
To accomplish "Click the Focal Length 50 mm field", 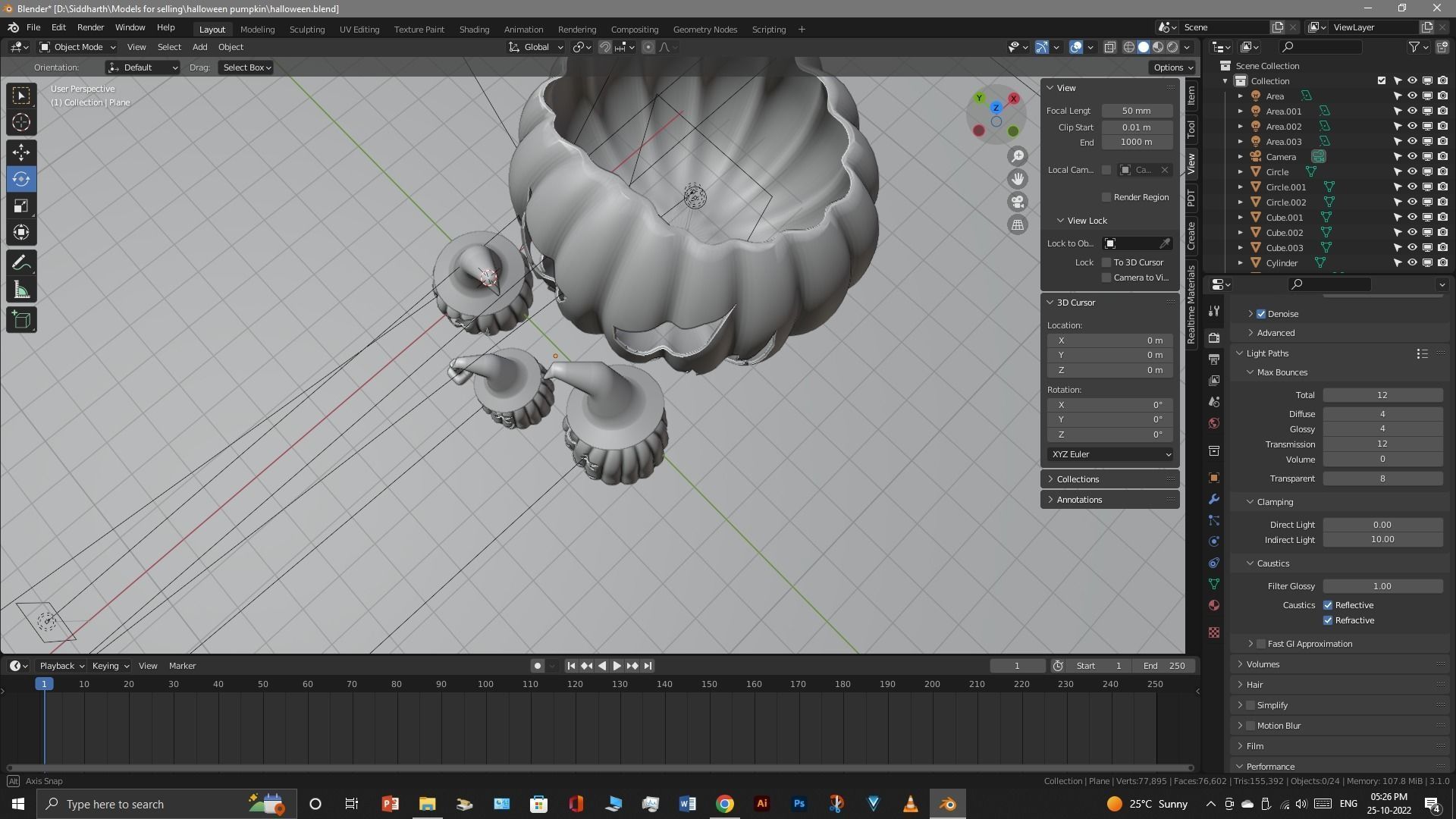I will 1137,111.
